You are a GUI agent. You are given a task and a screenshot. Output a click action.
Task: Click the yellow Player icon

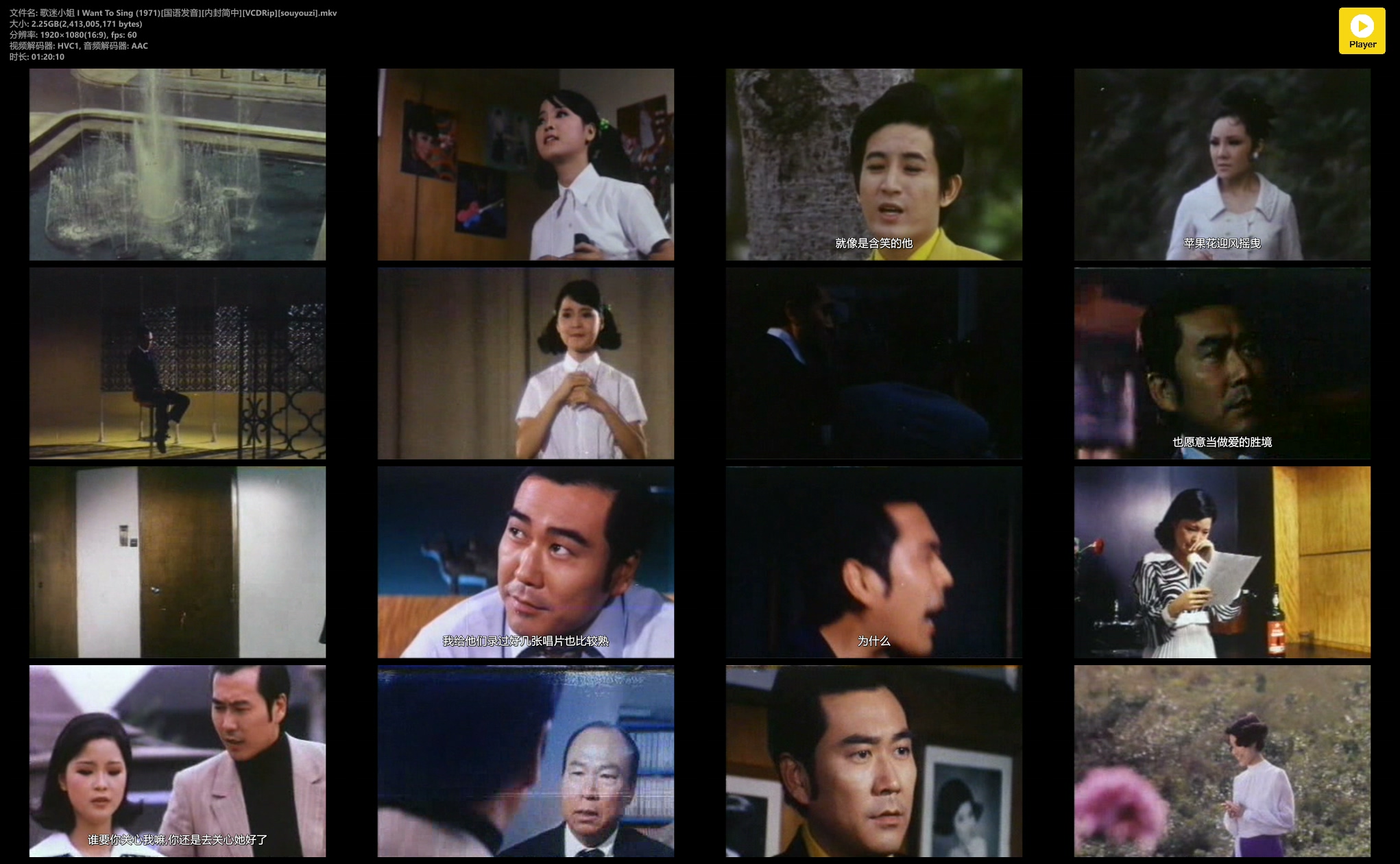(x=1362, y=31)
